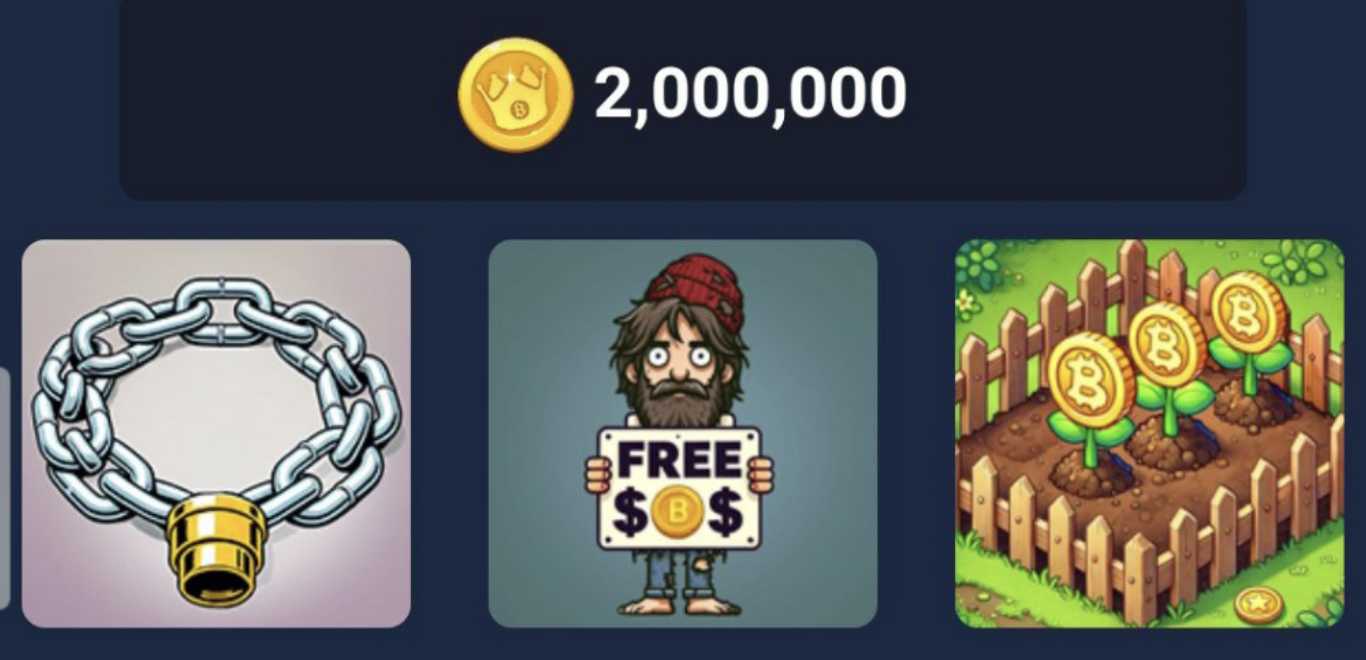Tap the empty center inside chain loop
The height and width of the screenshot is (660, 1366).
pyautogui.click(x=215, y=410)
